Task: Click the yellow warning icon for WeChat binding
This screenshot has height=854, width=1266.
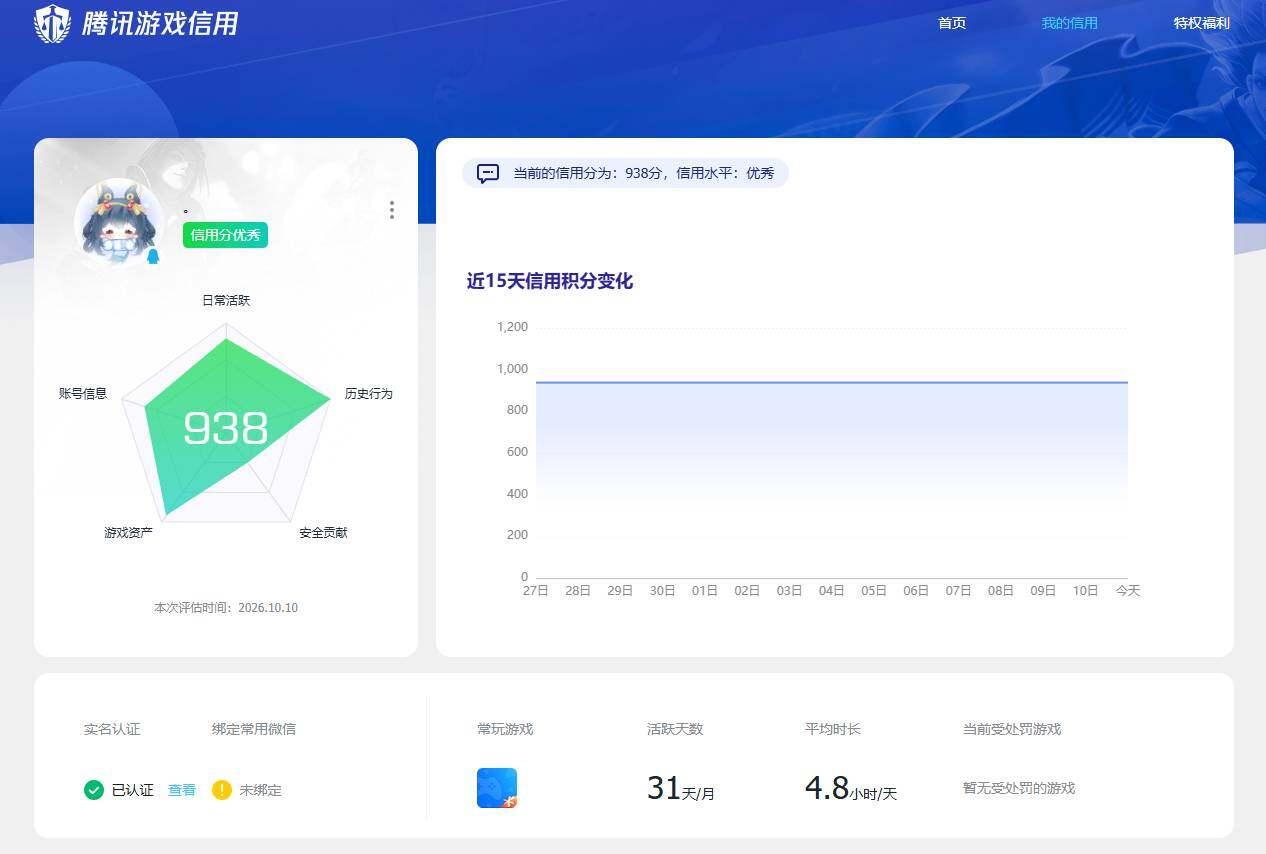Action: [222, 790]
